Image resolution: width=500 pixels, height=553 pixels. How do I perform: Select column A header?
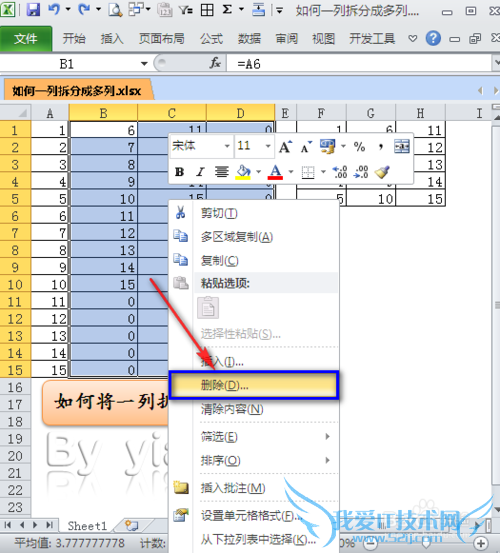coord(50,113)
